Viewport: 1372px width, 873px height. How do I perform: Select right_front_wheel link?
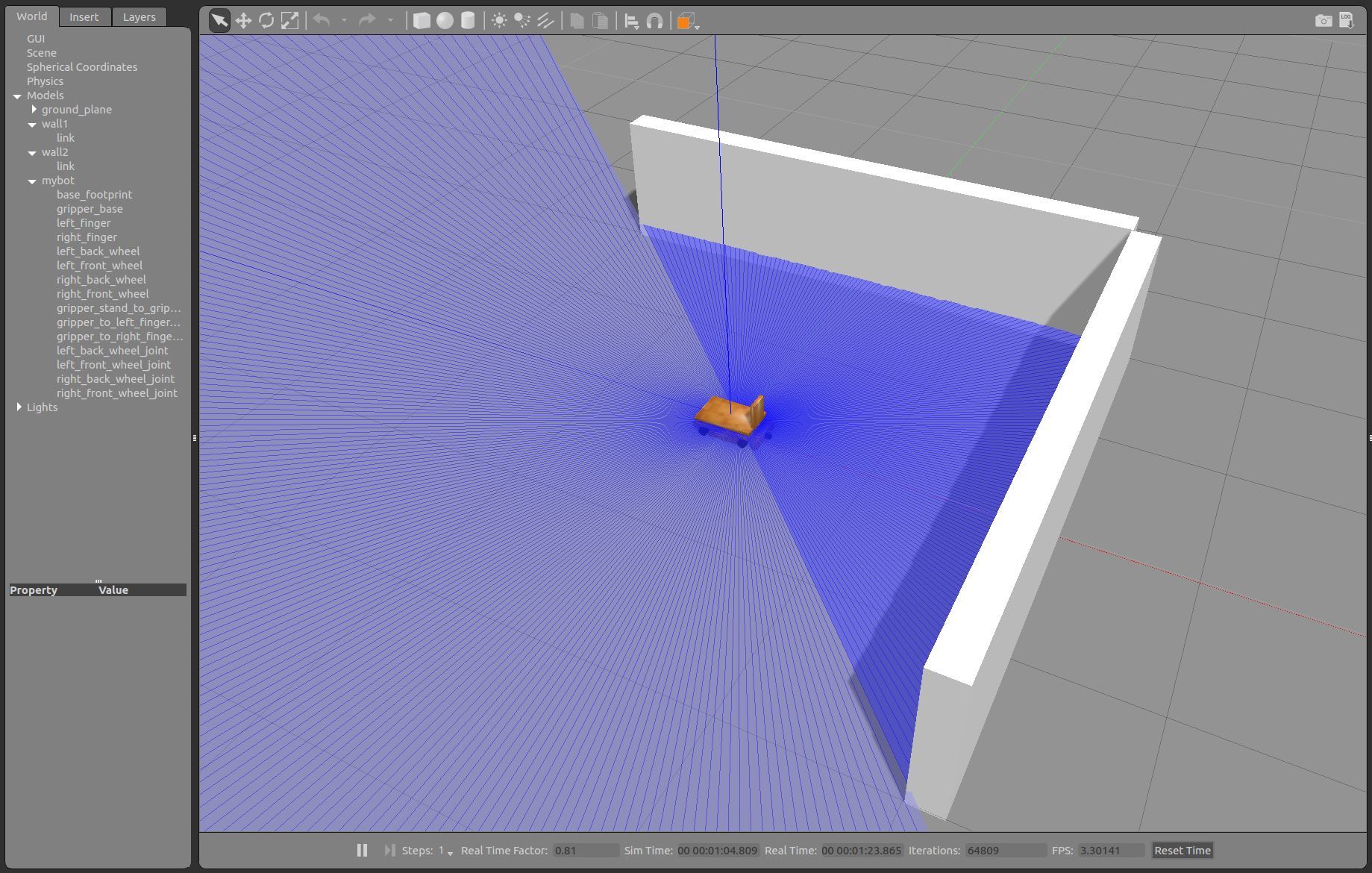pos(103,294)
